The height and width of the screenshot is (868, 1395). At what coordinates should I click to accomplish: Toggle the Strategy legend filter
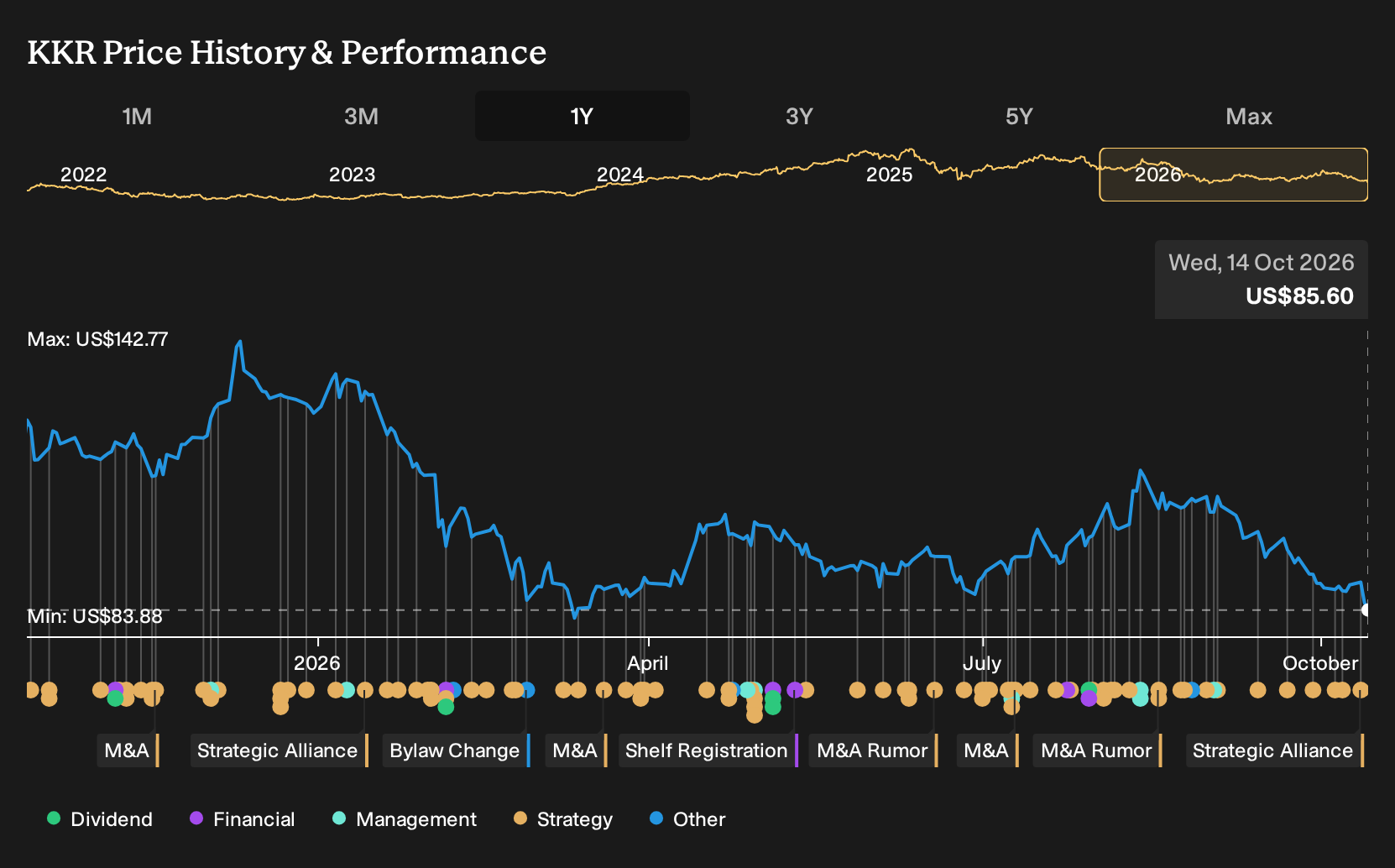click(563, 819)
